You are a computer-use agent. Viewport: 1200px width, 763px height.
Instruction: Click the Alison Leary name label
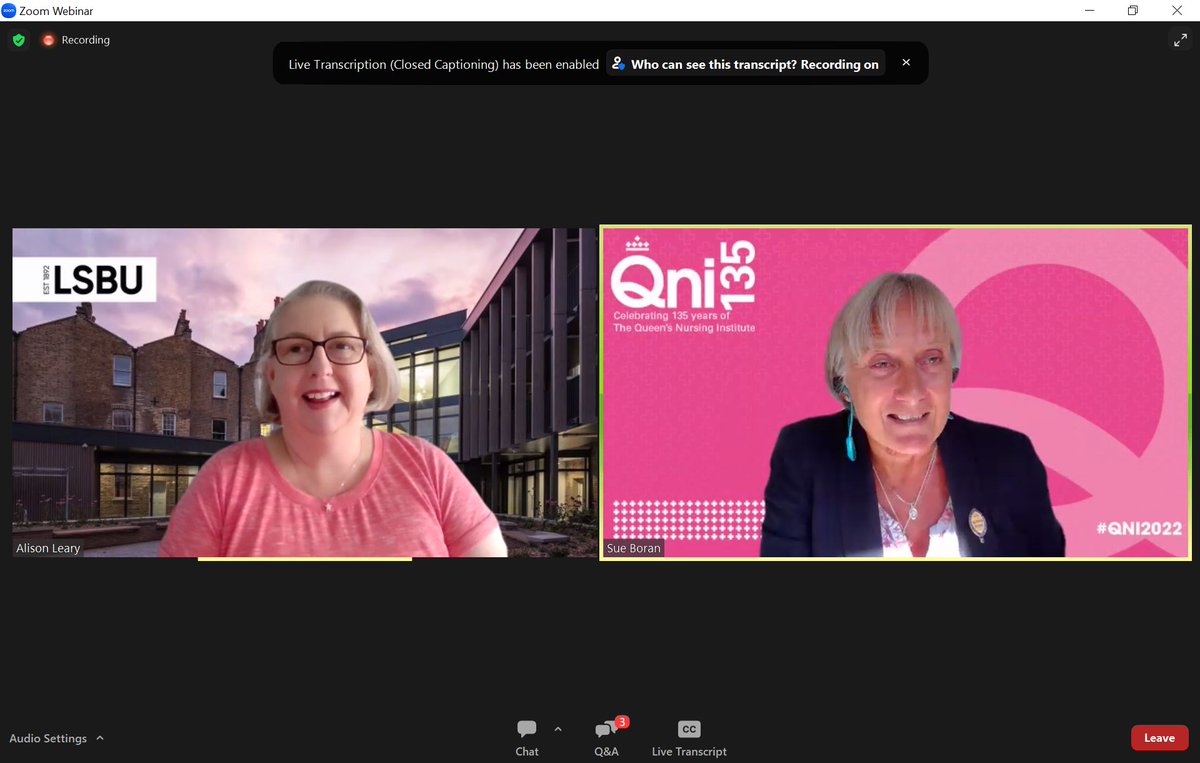48,548
